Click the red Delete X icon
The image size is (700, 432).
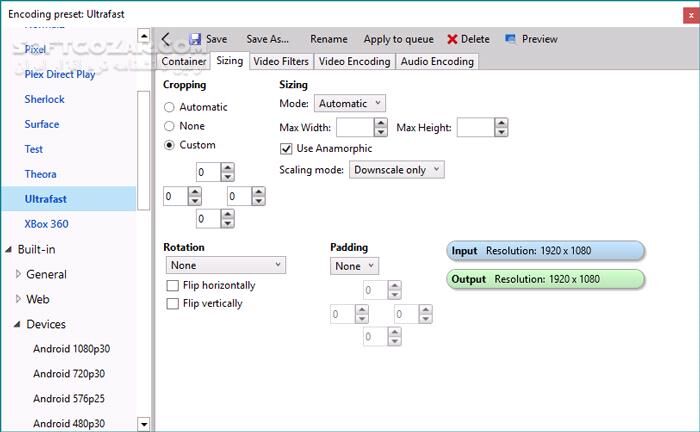click(452, 39)
